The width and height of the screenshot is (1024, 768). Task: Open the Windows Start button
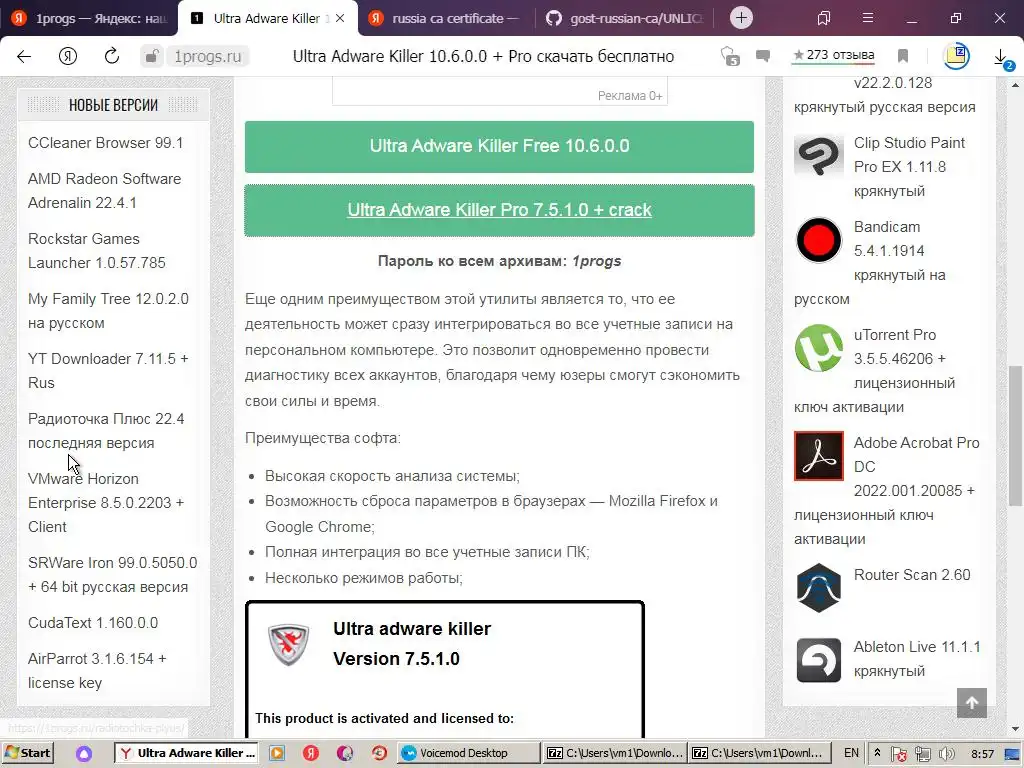point(27,753)
